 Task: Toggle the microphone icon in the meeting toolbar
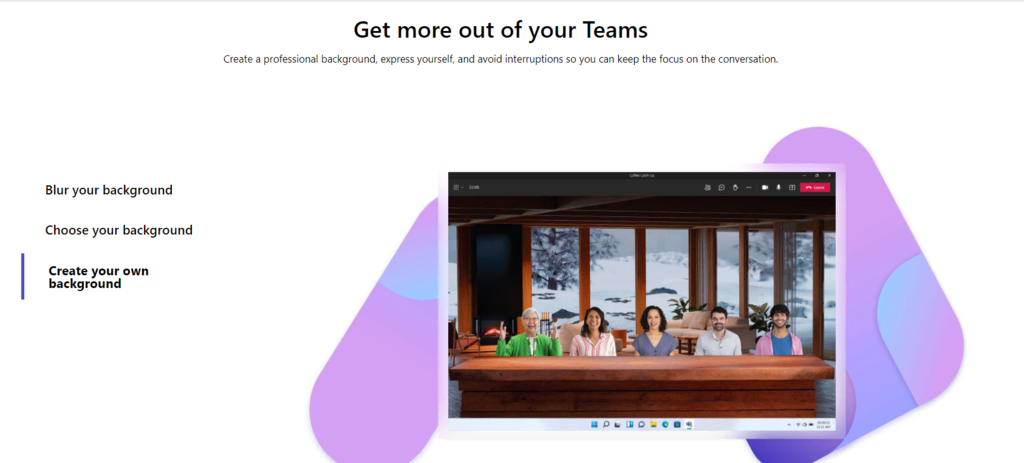(x=778, y=187)
